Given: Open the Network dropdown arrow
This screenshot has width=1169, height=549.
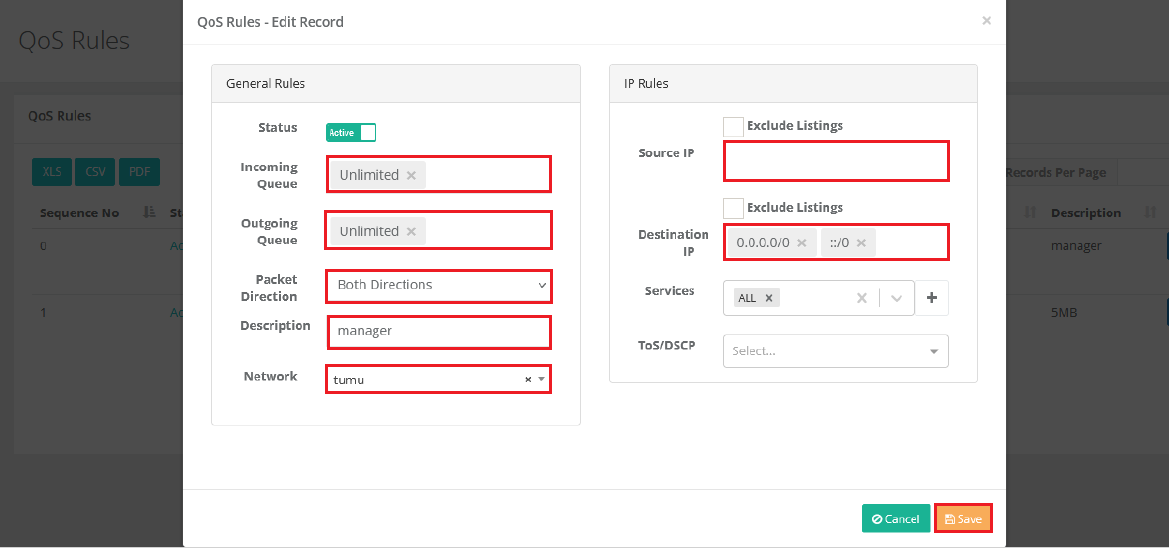Looking at the screenshot, I should pyautogui.click(x=541, y=380).
